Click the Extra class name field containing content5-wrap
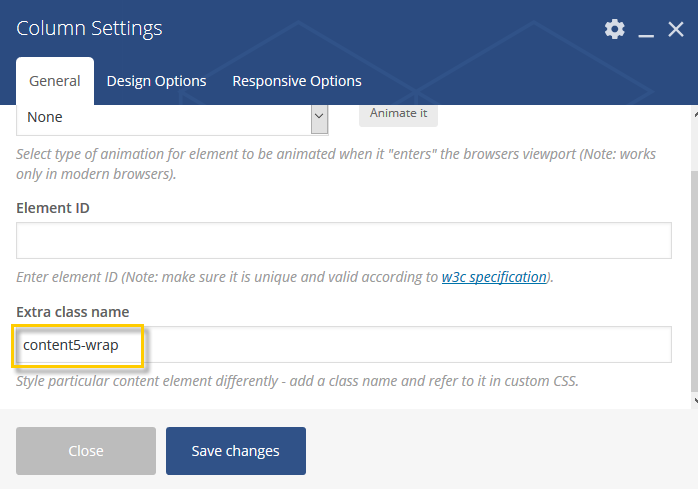 344,345
